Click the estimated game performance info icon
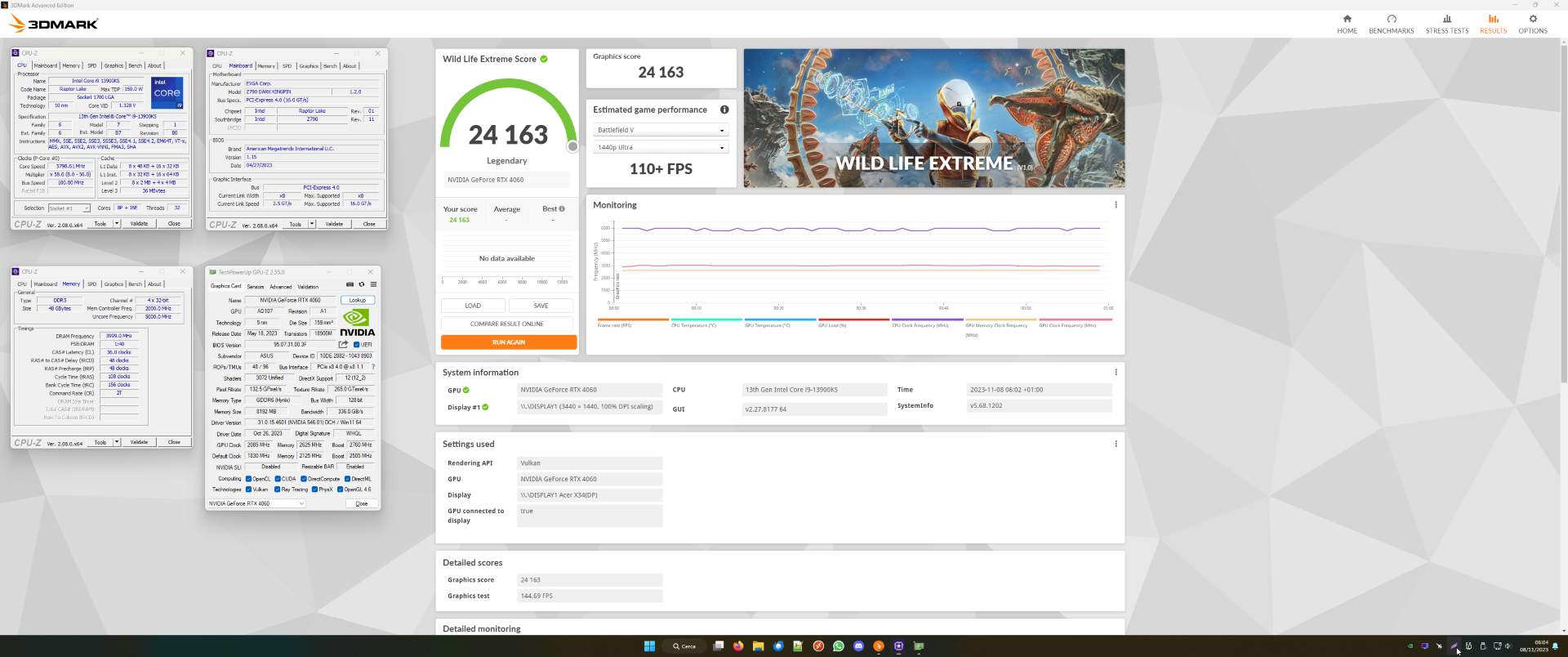Viewport: 1568px width, 657px height. coord(724,109)
